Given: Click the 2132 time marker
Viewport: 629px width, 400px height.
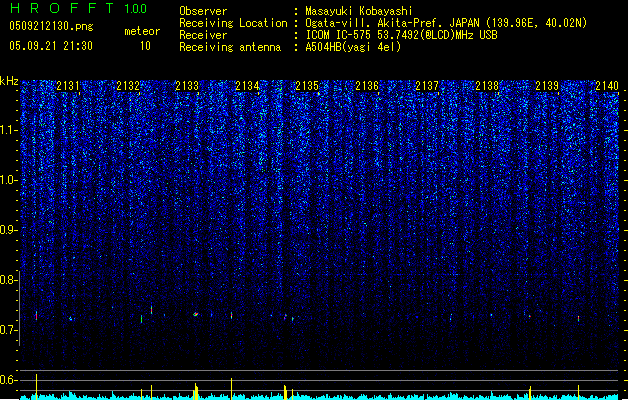Looking at the screenshot, I should pos(128,86).
